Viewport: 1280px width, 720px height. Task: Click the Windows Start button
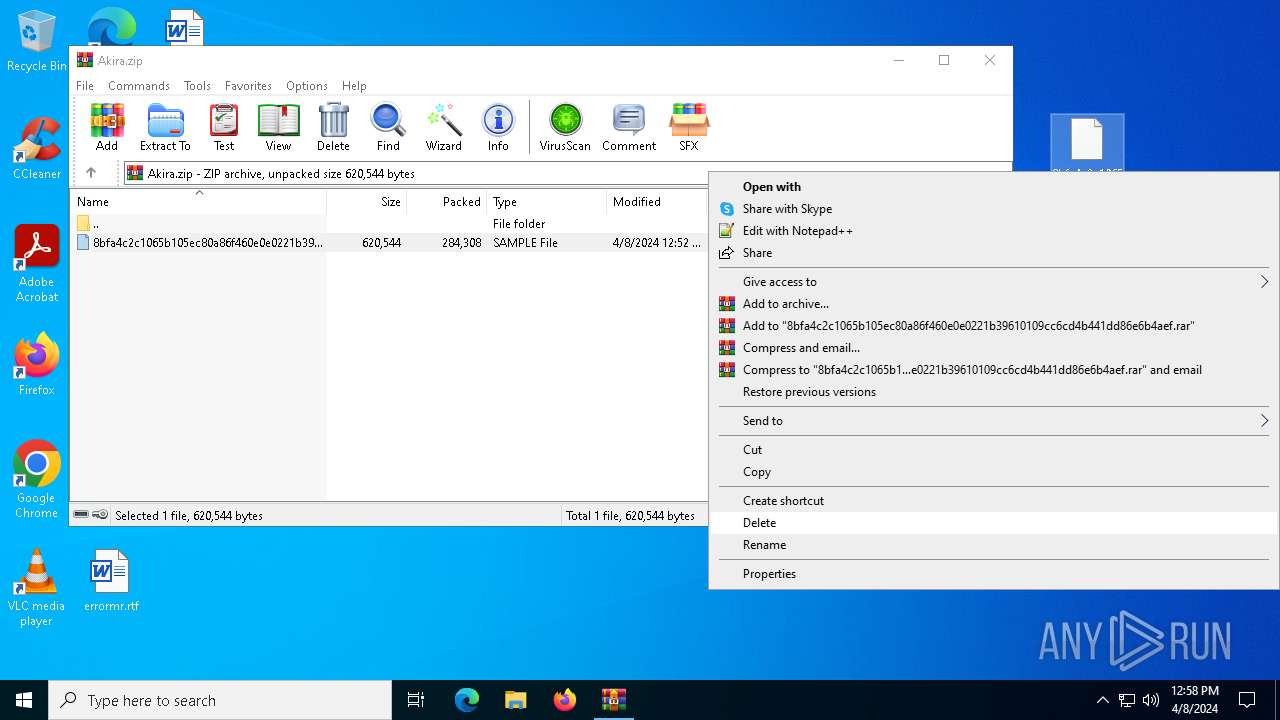[24, 700]
